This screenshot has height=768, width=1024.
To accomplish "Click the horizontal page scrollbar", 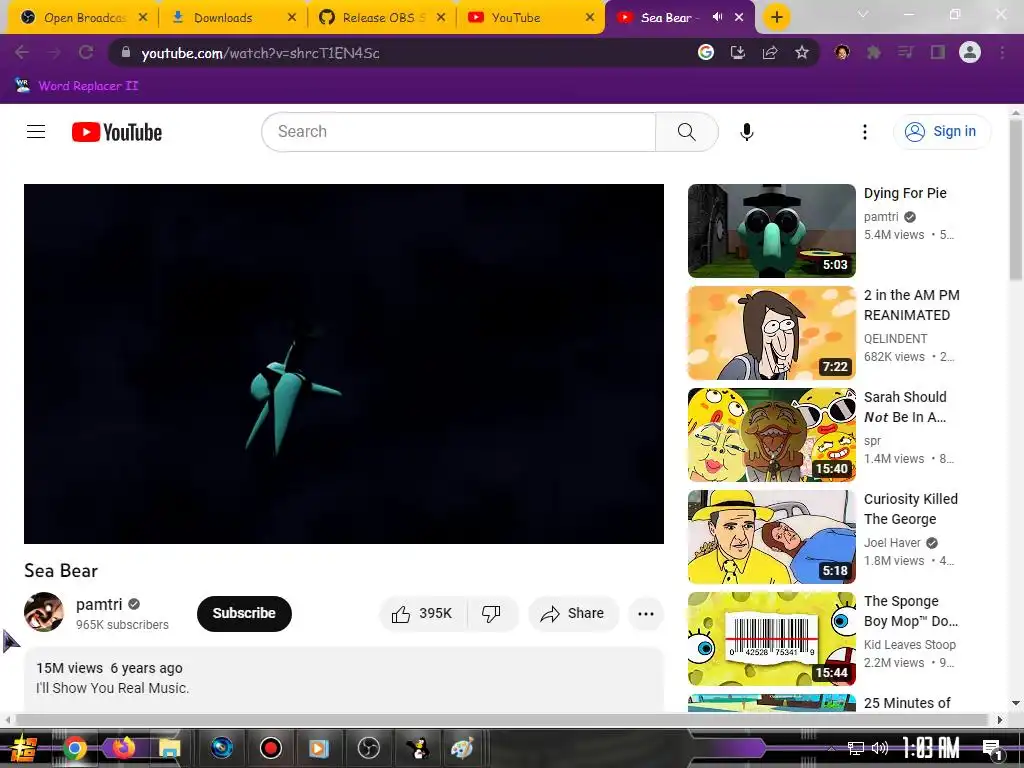I will click(x=502, y=720).
